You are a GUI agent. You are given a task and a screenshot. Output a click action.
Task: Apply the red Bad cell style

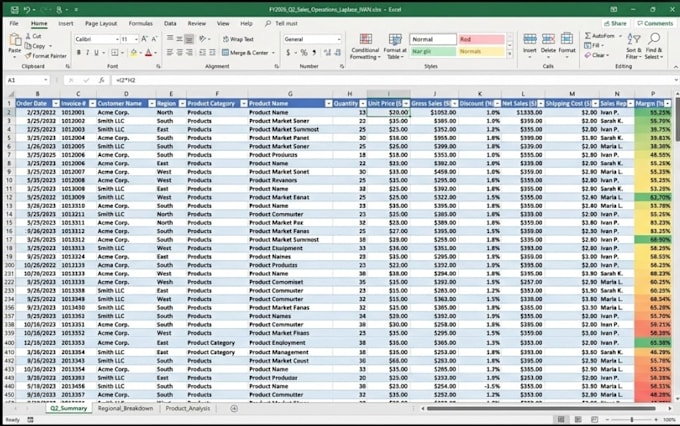point(481,39)
